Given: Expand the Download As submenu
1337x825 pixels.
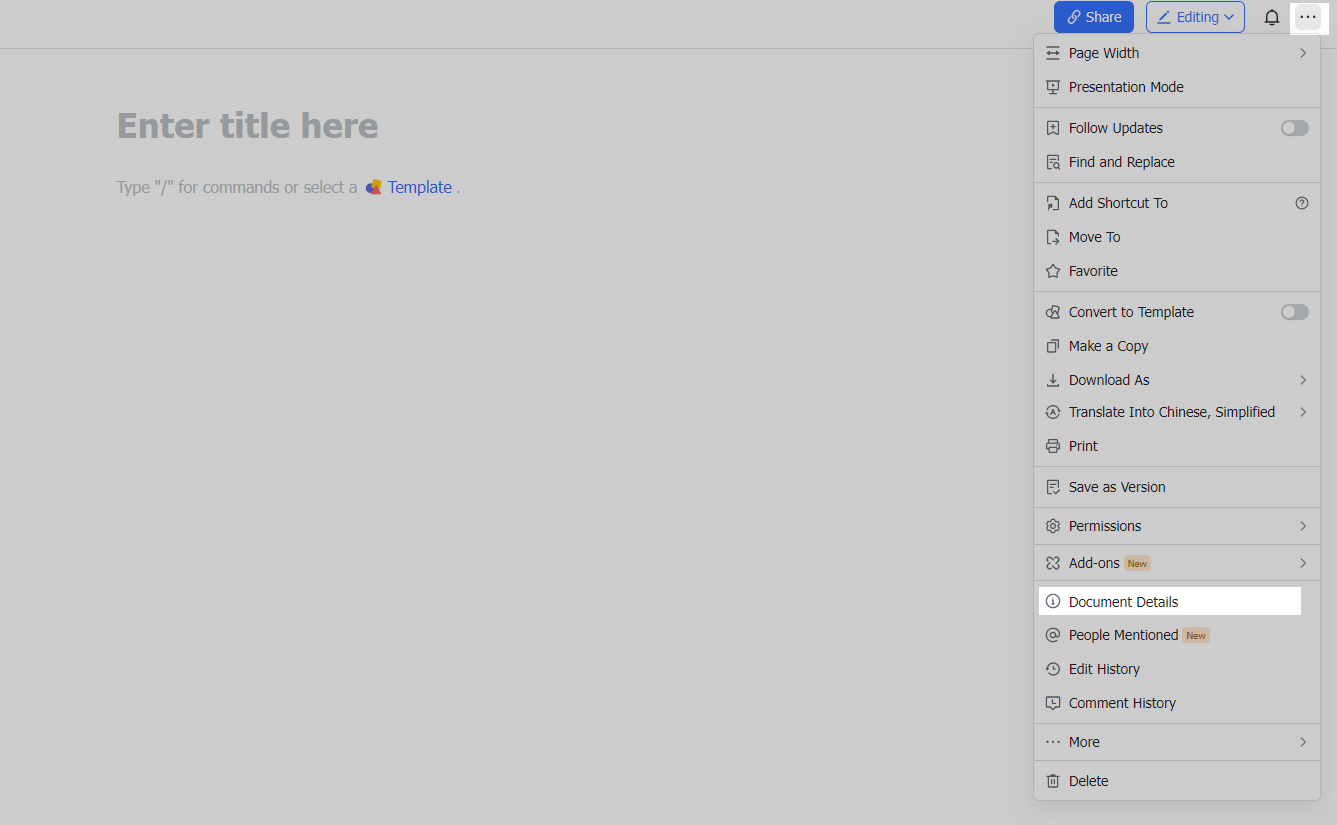Looking at the screenshot, I should click(x=1302, y=380).
